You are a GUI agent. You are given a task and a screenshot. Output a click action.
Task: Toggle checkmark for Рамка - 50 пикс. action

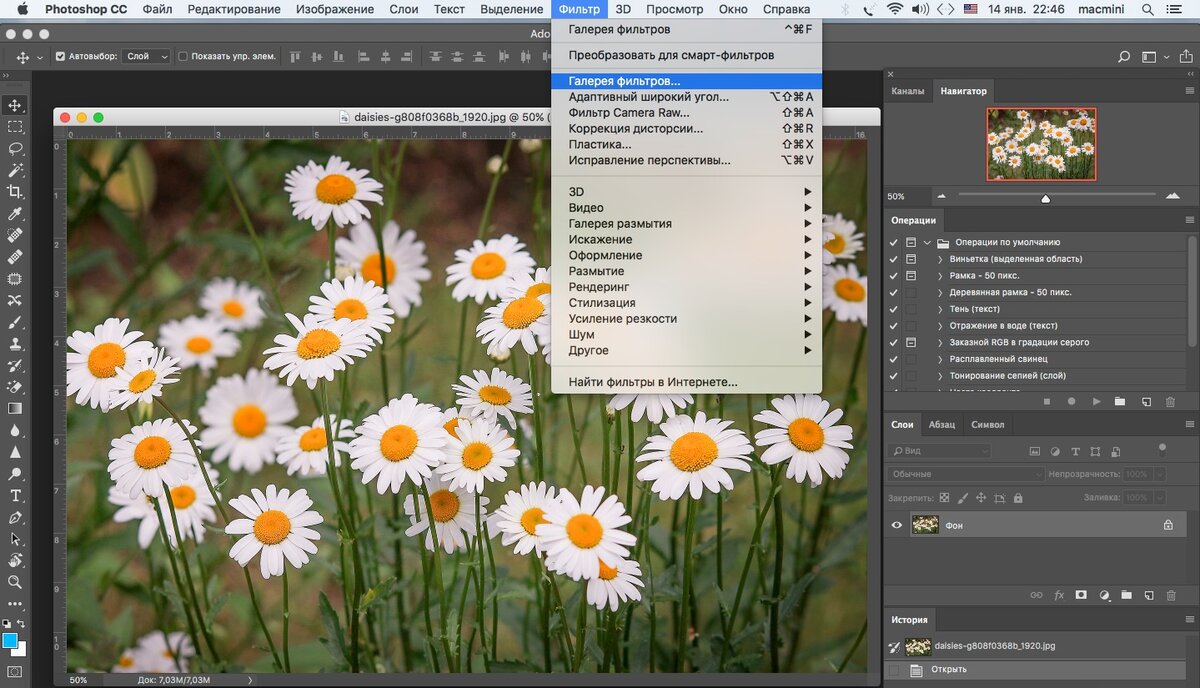[894, 275]
